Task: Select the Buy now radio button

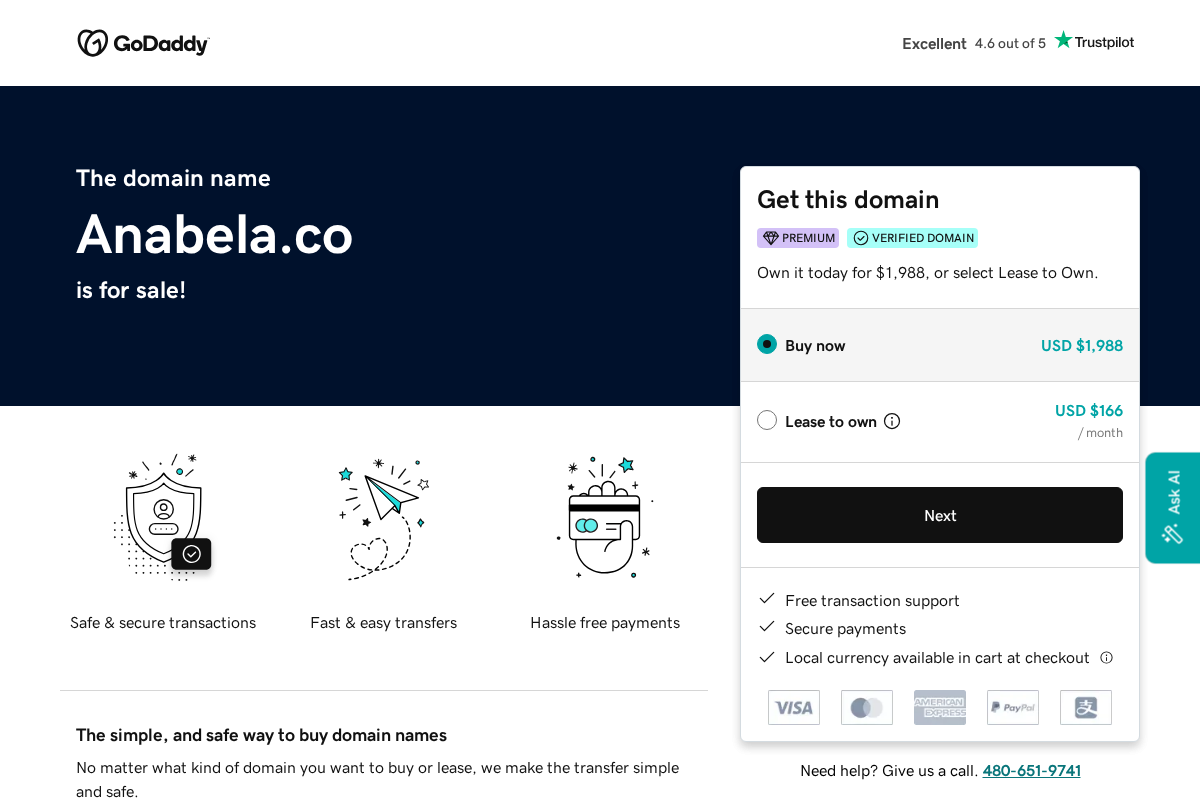Action: tap(766, 343)
